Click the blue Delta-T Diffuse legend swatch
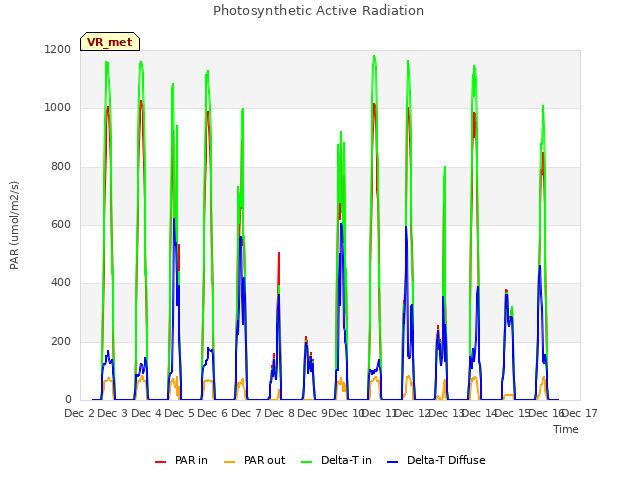The image size is (640, 480). tap(392, 462)
